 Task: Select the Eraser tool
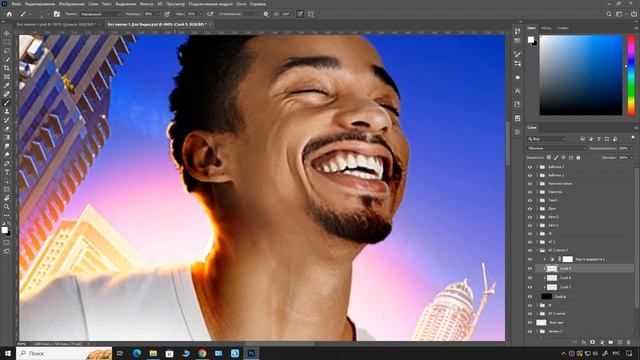(x=7, y=129)
